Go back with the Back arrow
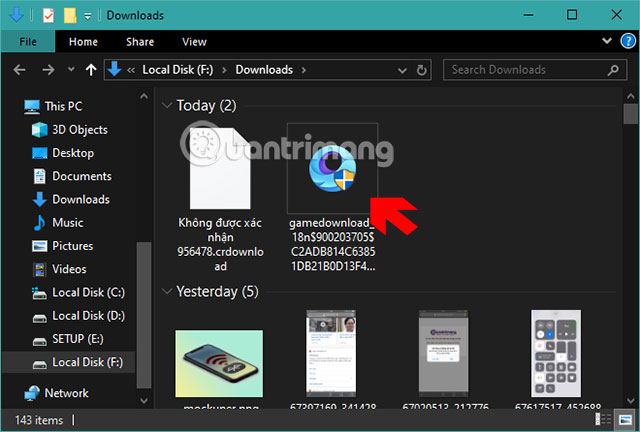Screen dimensions: 640x432 click(20, 70)
